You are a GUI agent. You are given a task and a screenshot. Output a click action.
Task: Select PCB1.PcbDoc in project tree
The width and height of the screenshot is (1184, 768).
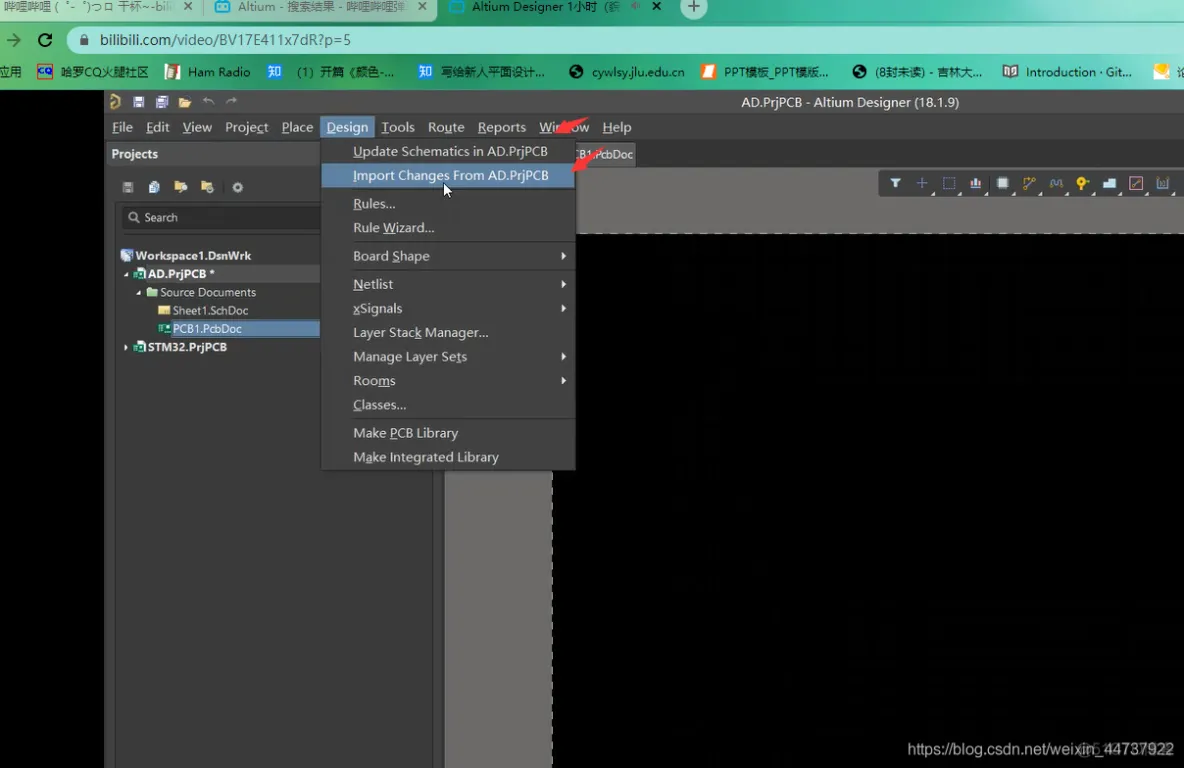(207, 328)
